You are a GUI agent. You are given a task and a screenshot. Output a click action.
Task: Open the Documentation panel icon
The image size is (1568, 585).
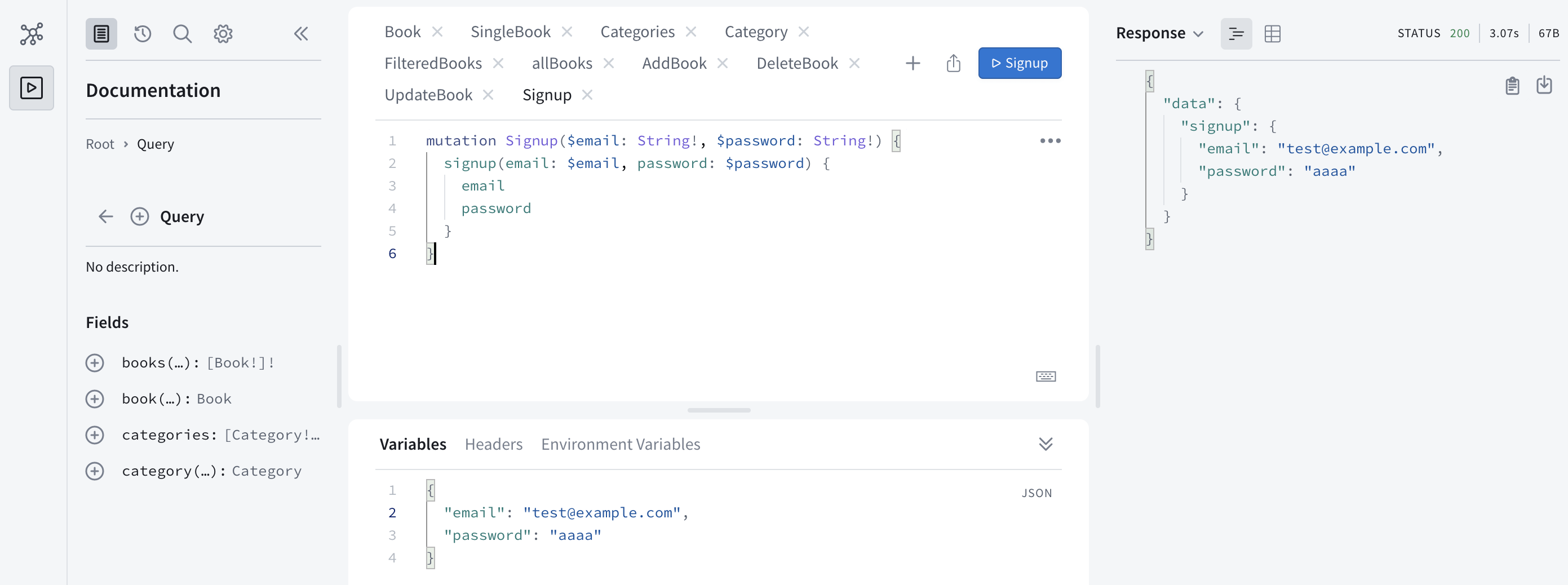101,33
